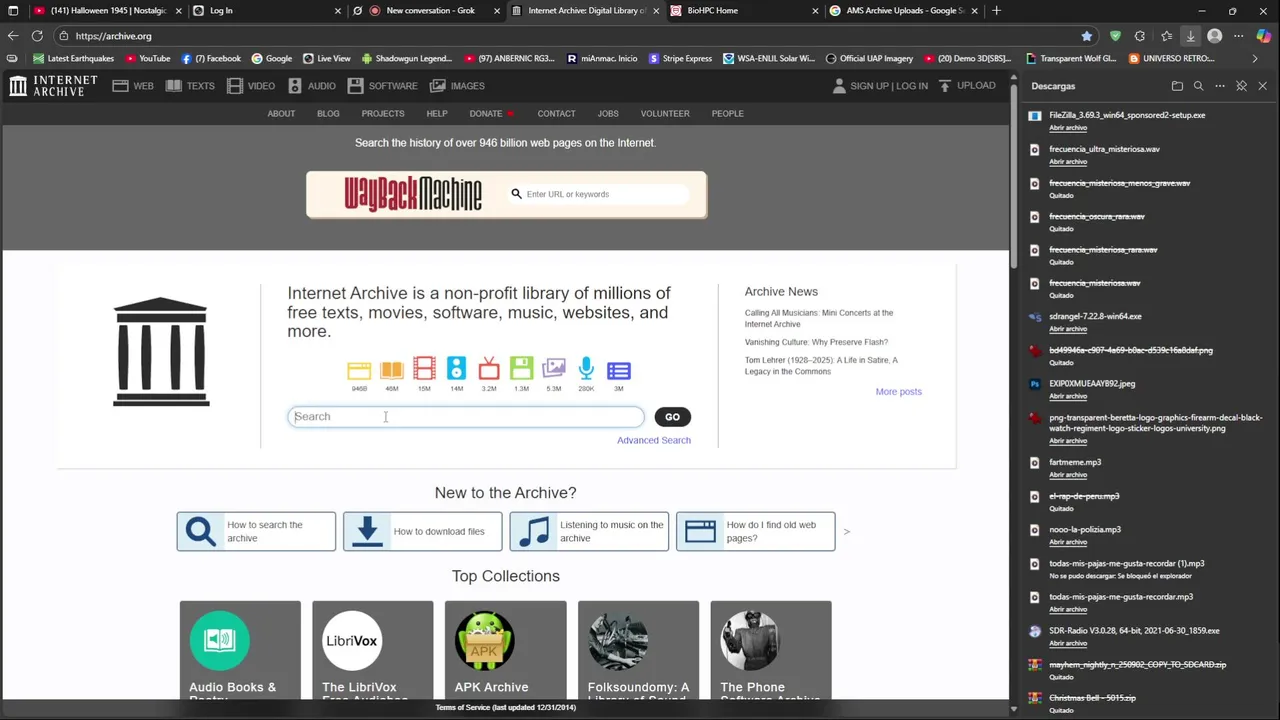The image size is (1280, 720).
Task: Open the purple images icon (5.3M)
Action: tap(554, 369)
